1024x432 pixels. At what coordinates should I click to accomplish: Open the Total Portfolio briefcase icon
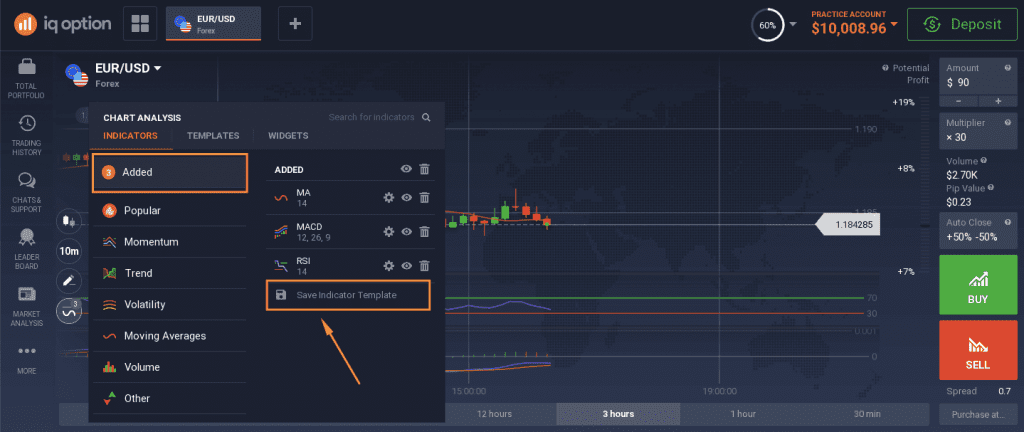(27, 67)
